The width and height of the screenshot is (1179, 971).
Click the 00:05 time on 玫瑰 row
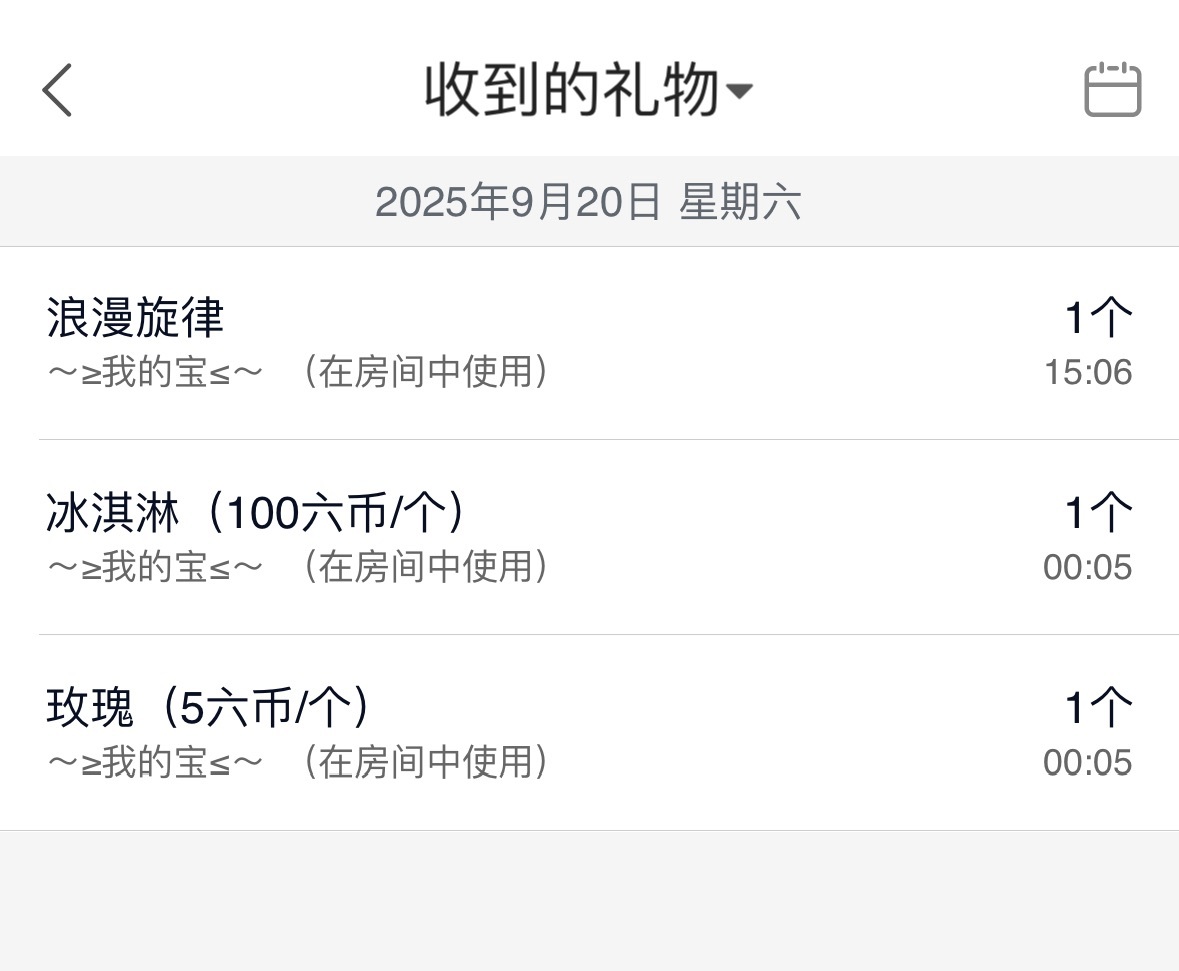point(1087,763)
